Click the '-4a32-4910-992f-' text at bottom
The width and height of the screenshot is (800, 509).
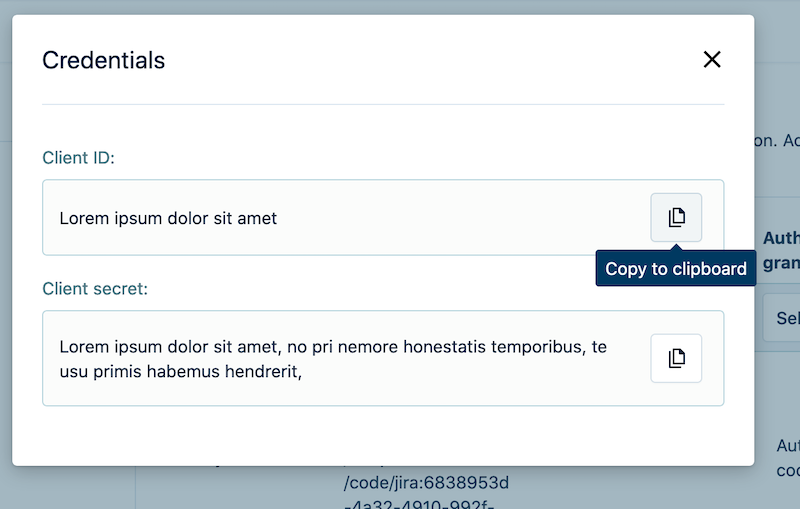[419, 504]
